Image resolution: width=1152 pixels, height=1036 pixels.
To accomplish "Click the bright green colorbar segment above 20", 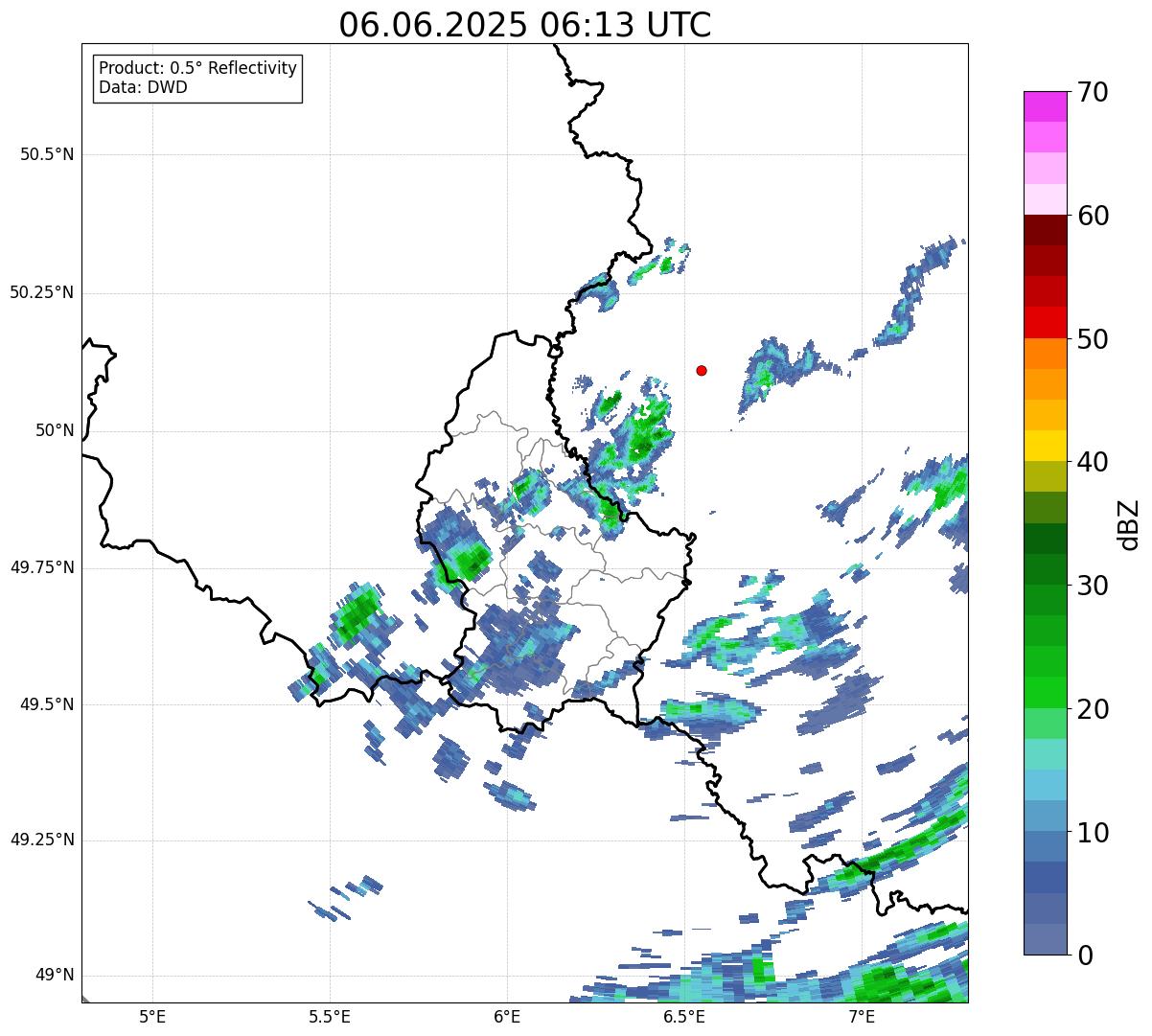I will (x=1045, y=692).
